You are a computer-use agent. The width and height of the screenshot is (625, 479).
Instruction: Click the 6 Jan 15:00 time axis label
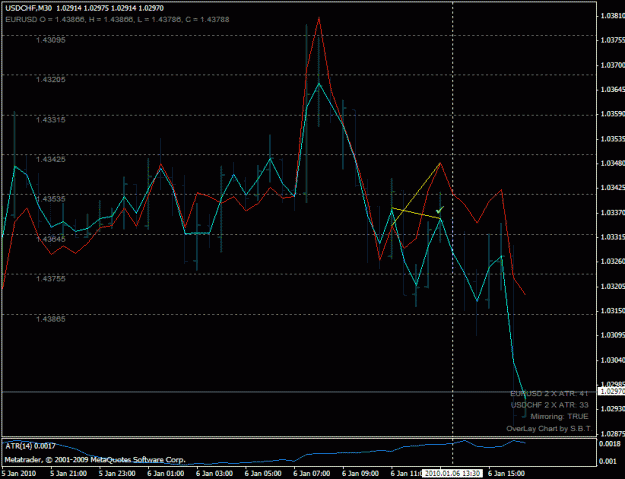[x=506, y=473]
